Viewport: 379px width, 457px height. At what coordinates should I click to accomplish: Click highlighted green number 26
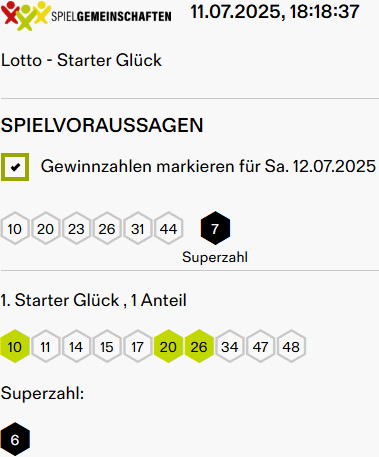click(x=199, y=346)
